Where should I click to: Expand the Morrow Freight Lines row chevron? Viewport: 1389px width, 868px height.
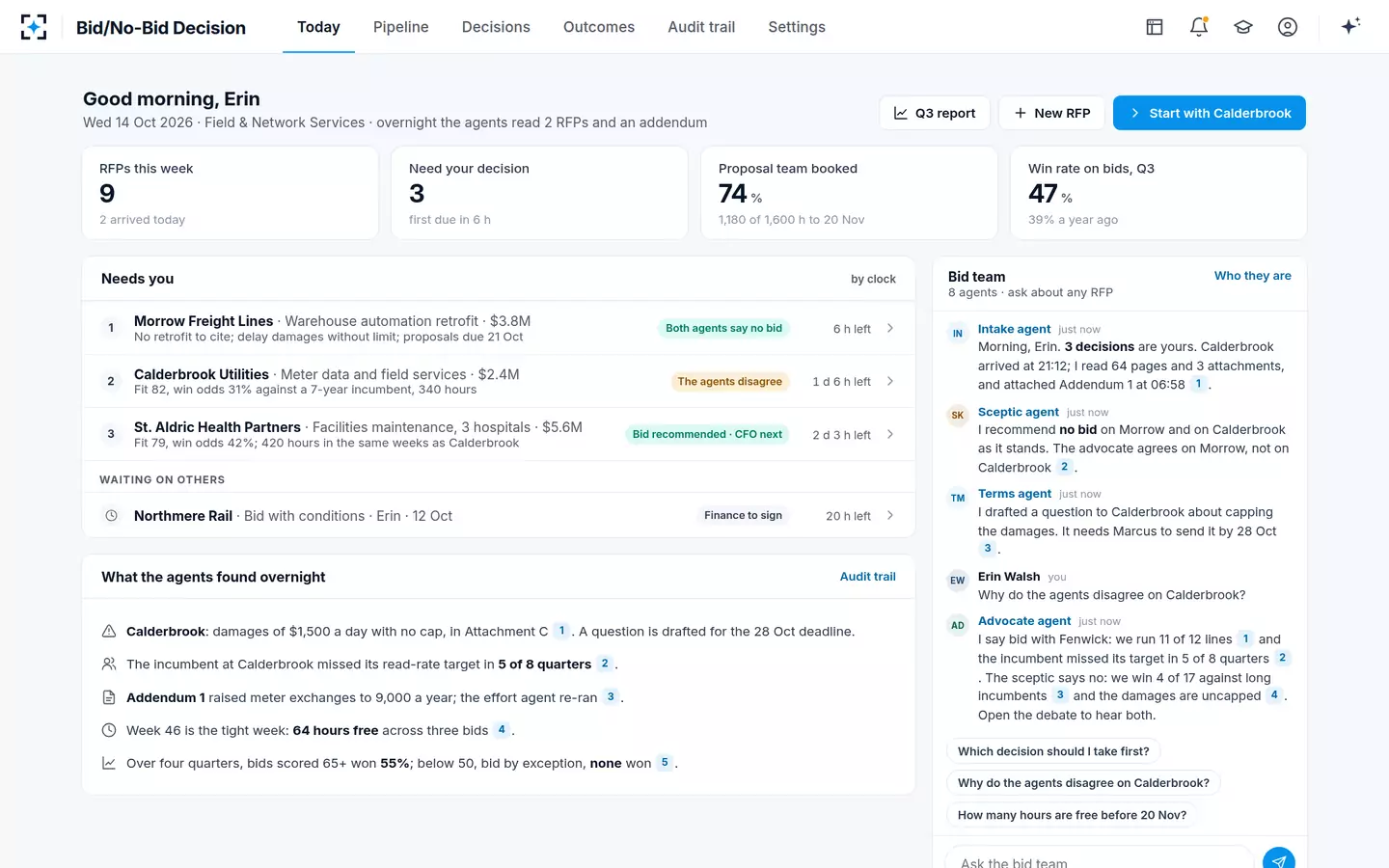(889, 329)
